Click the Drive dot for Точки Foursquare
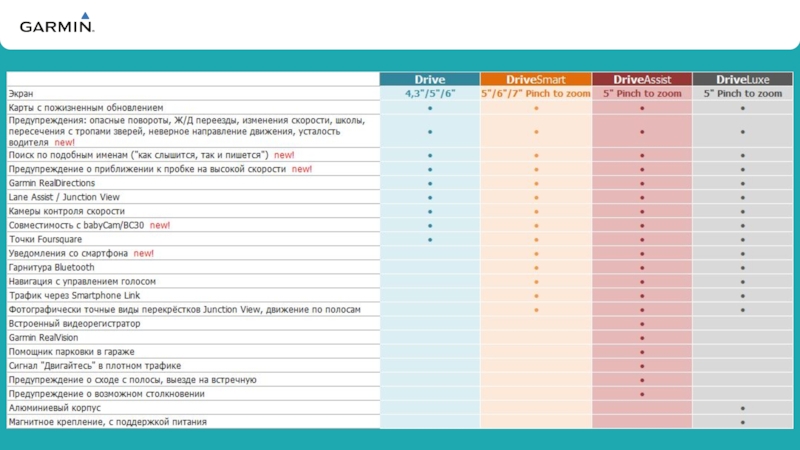 pos(430,240)
